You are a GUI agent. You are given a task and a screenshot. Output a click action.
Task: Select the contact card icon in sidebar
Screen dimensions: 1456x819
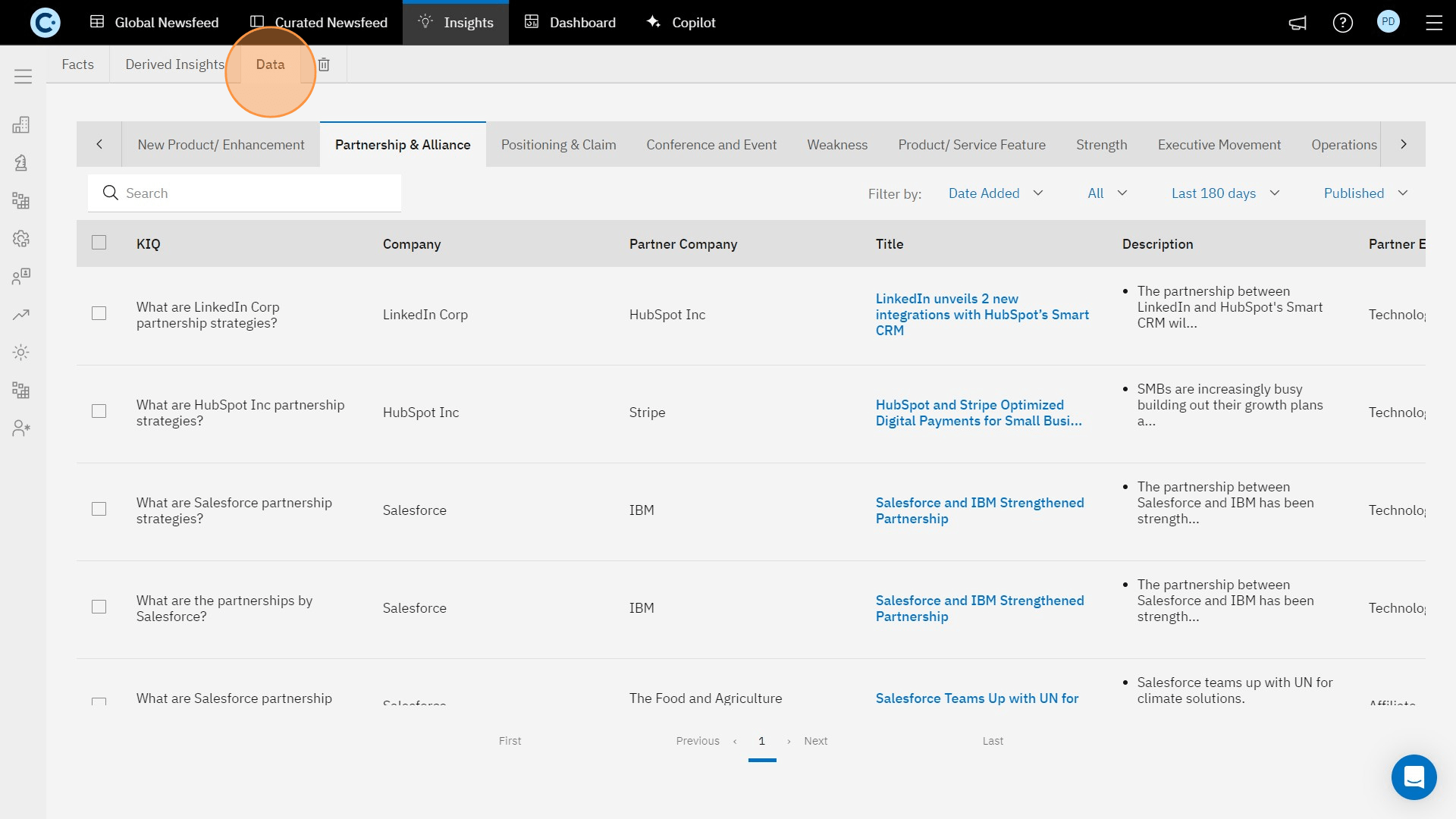21,276
